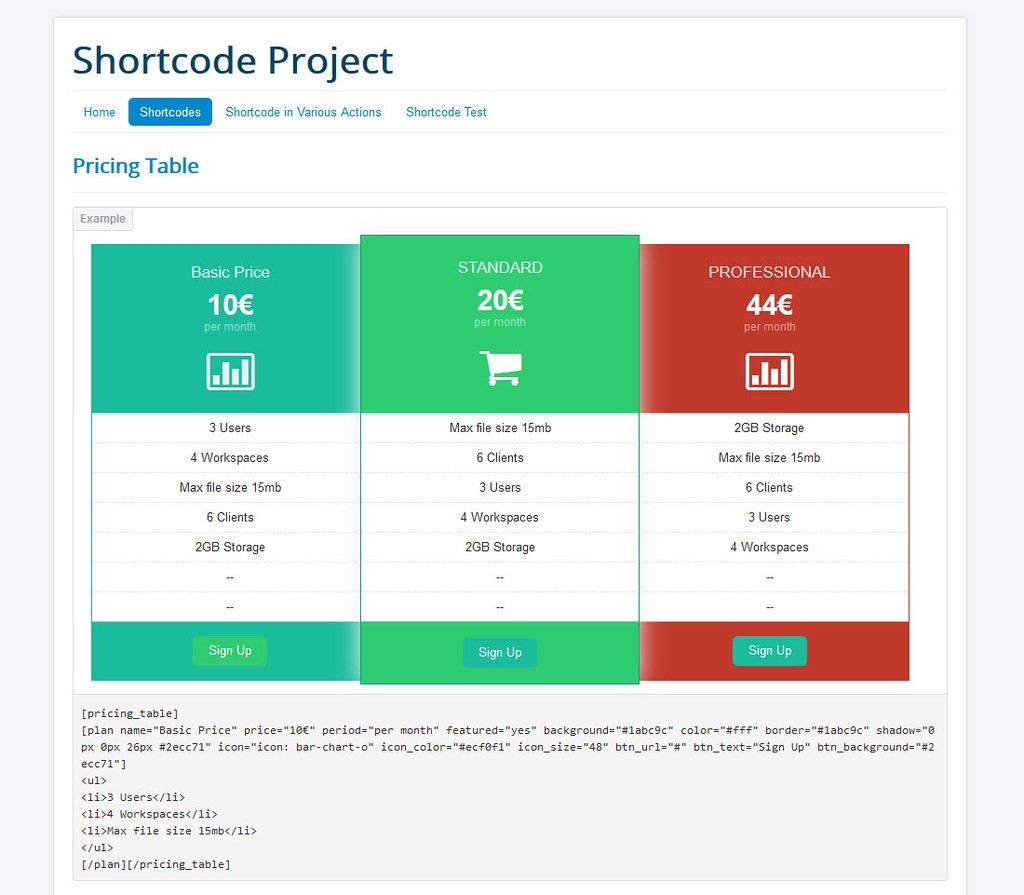This screenshot has width=1024, height=895.
Task: Click the Example label tag
Action: (103, 219)
